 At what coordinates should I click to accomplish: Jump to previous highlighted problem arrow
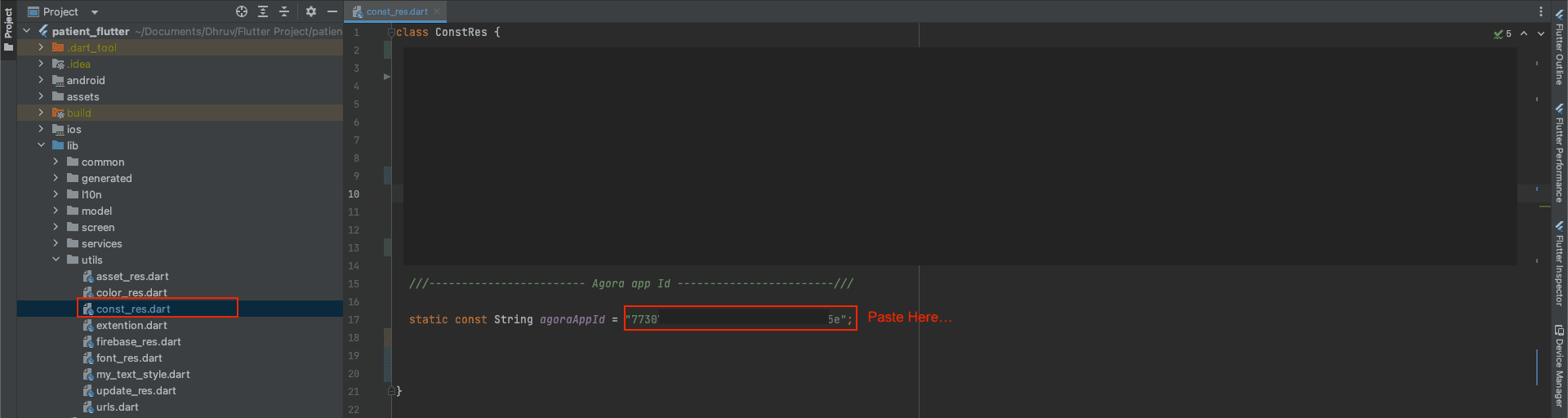click(1524, 33)
